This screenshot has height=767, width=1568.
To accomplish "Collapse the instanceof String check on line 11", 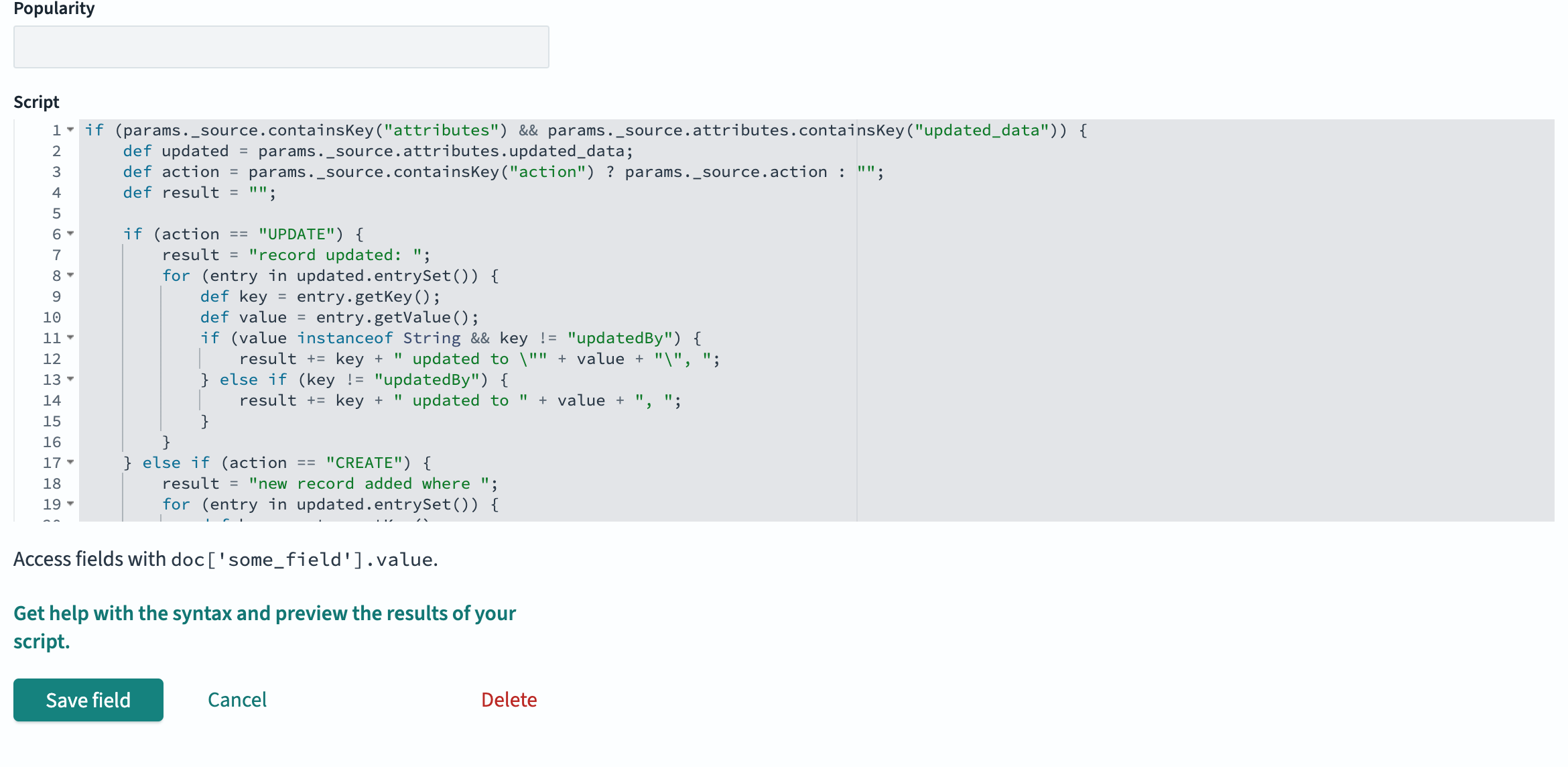I will 71,338.
